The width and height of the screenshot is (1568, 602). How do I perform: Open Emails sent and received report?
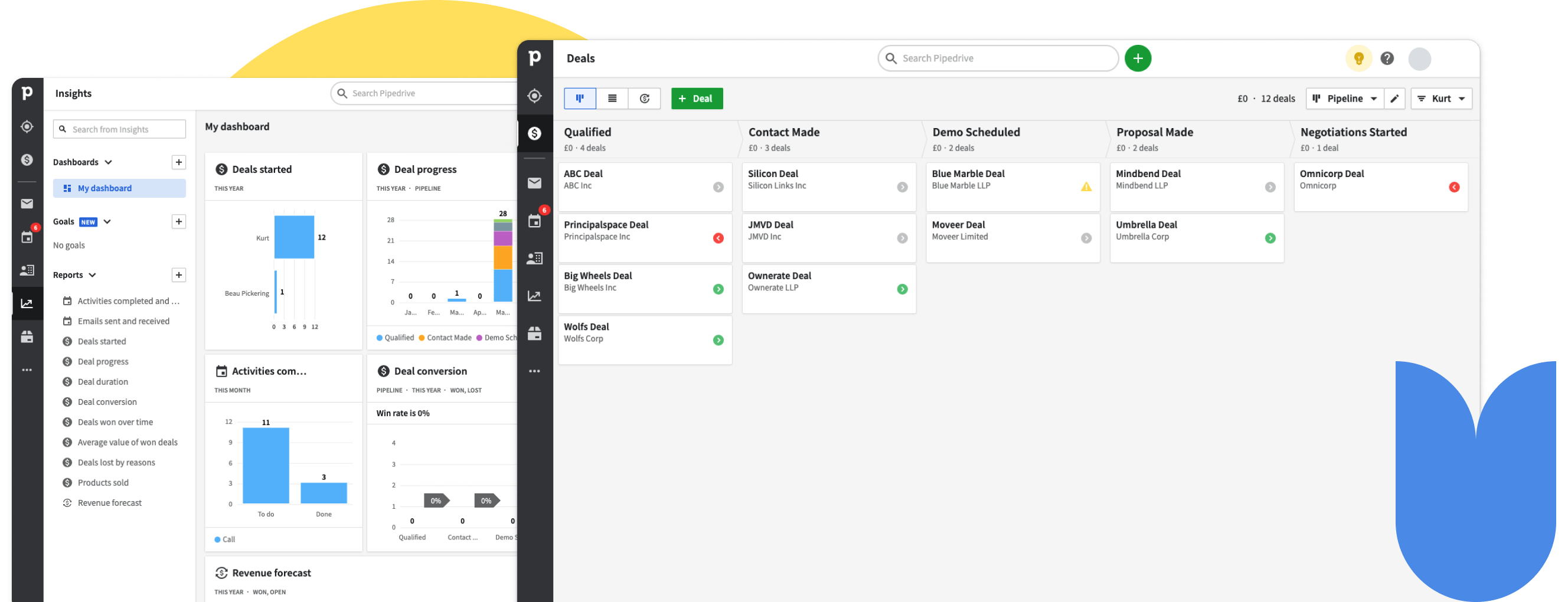coord(116,322)
